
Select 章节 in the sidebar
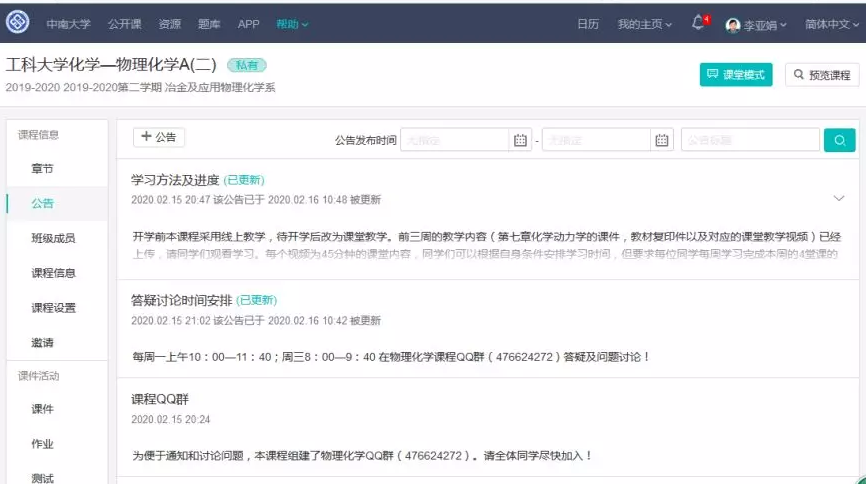pos(43,168)
